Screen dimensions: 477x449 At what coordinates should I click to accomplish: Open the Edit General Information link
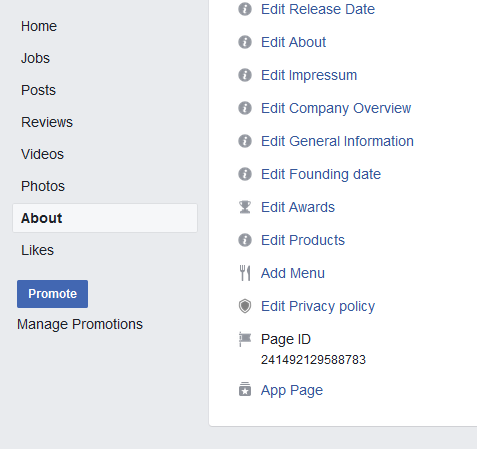337,141
